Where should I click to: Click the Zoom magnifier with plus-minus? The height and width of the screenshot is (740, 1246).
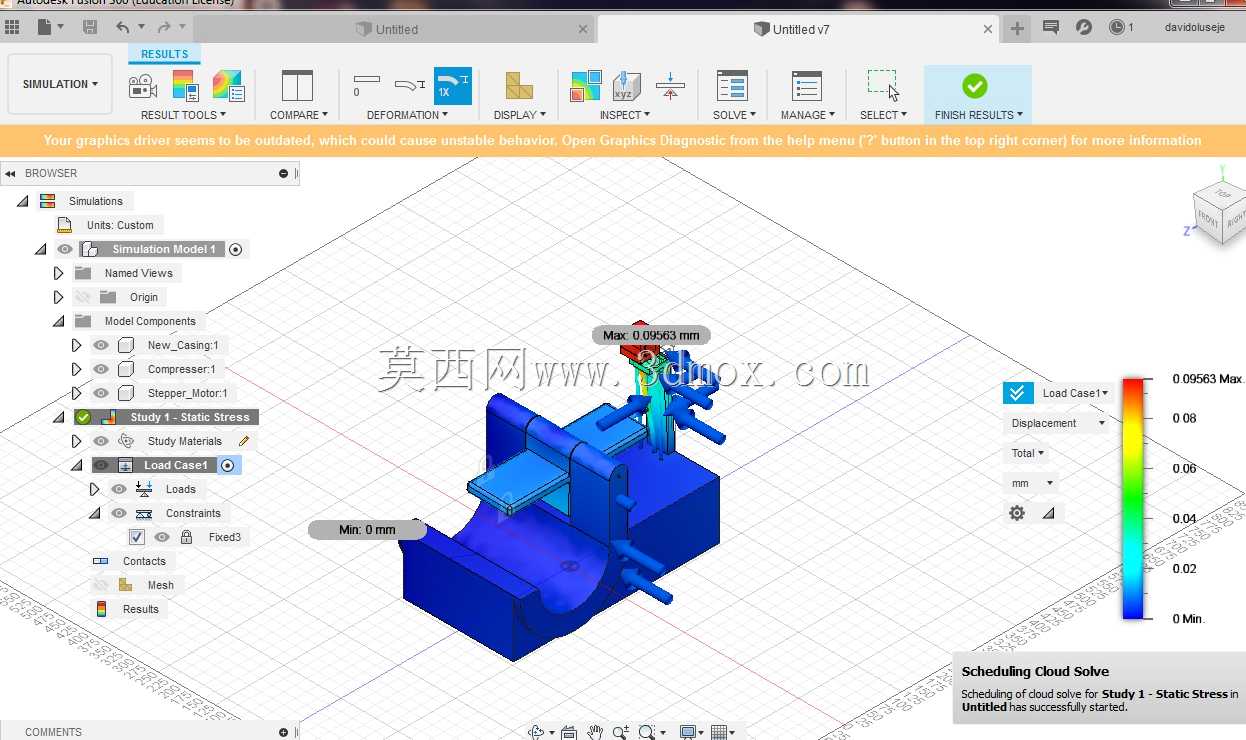[x=621, y=732]
